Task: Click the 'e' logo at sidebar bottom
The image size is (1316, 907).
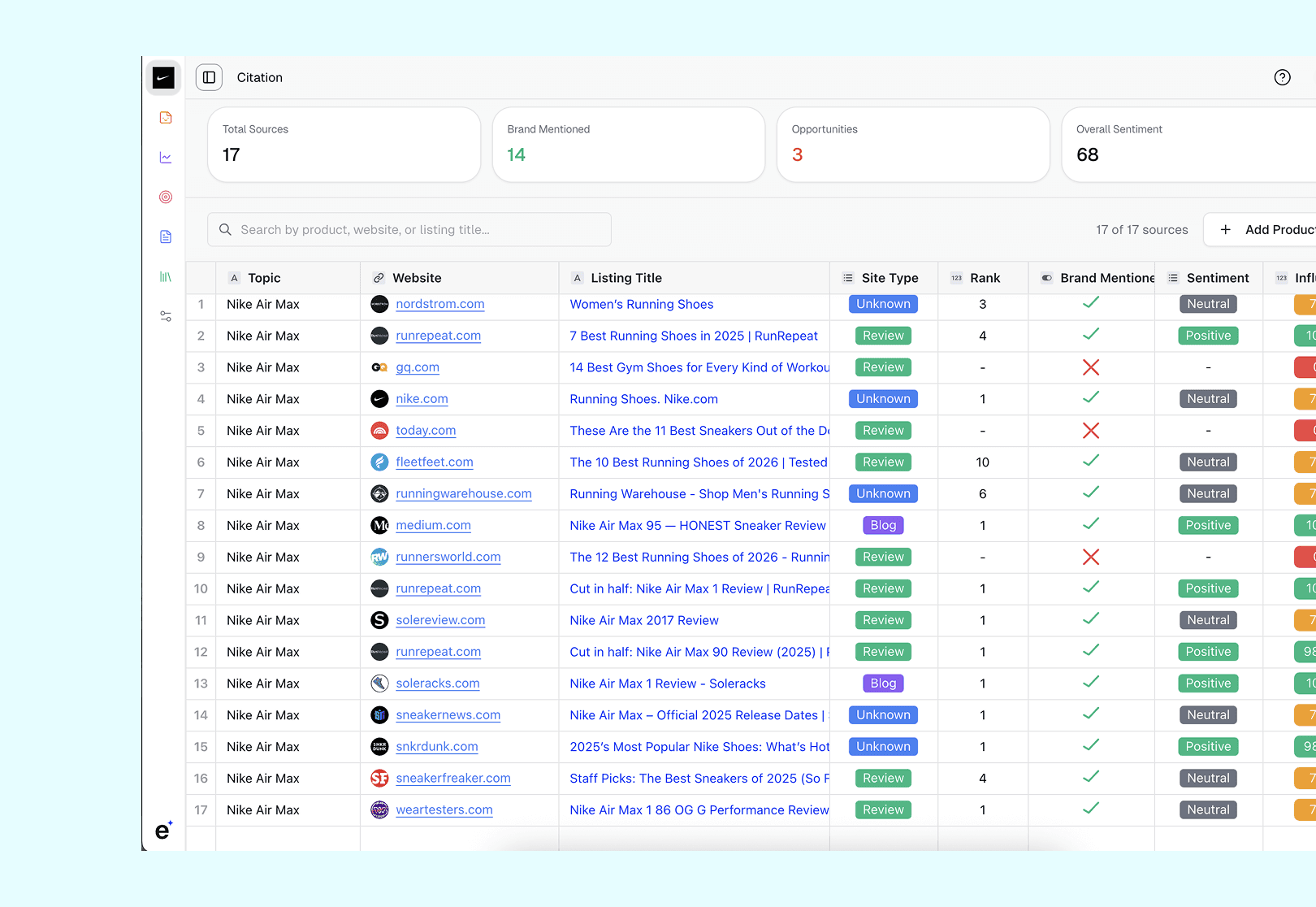Action: 163,830
